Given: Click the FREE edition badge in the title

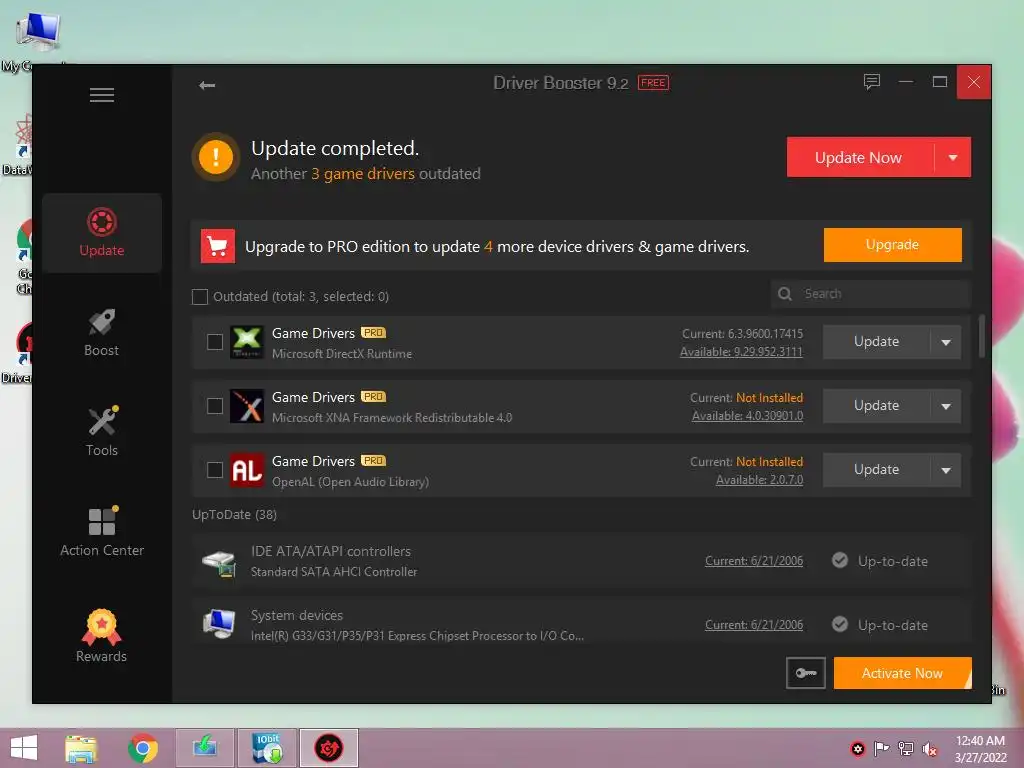Looking at the screenshot, I should point(653,83).
